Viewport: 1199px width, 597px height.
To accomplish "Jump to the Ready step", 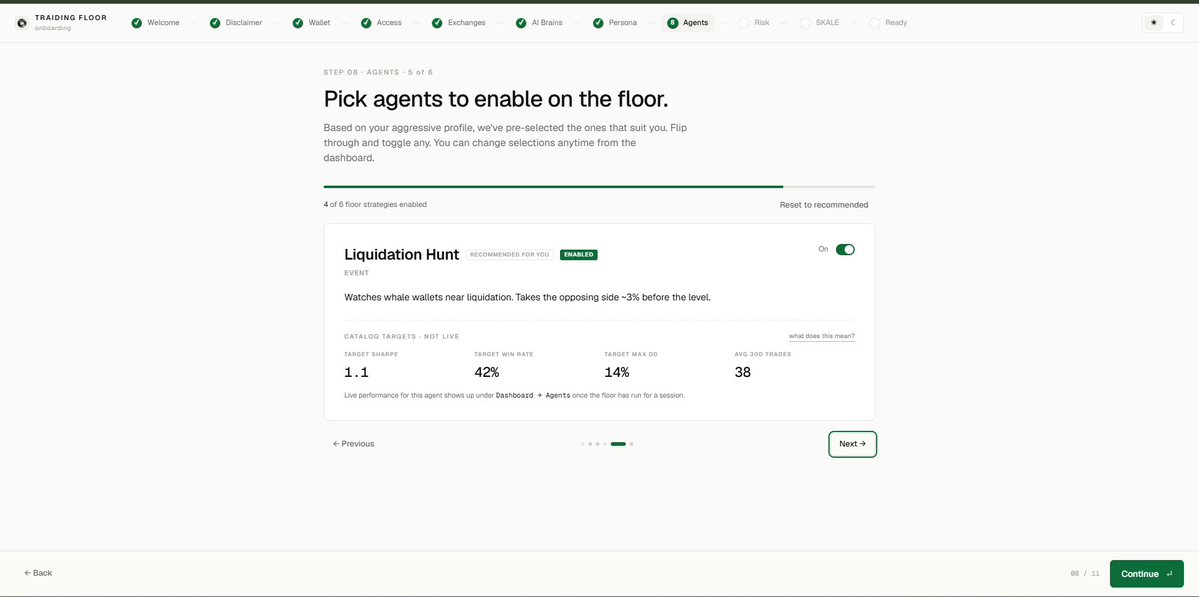I will point(888,23).
